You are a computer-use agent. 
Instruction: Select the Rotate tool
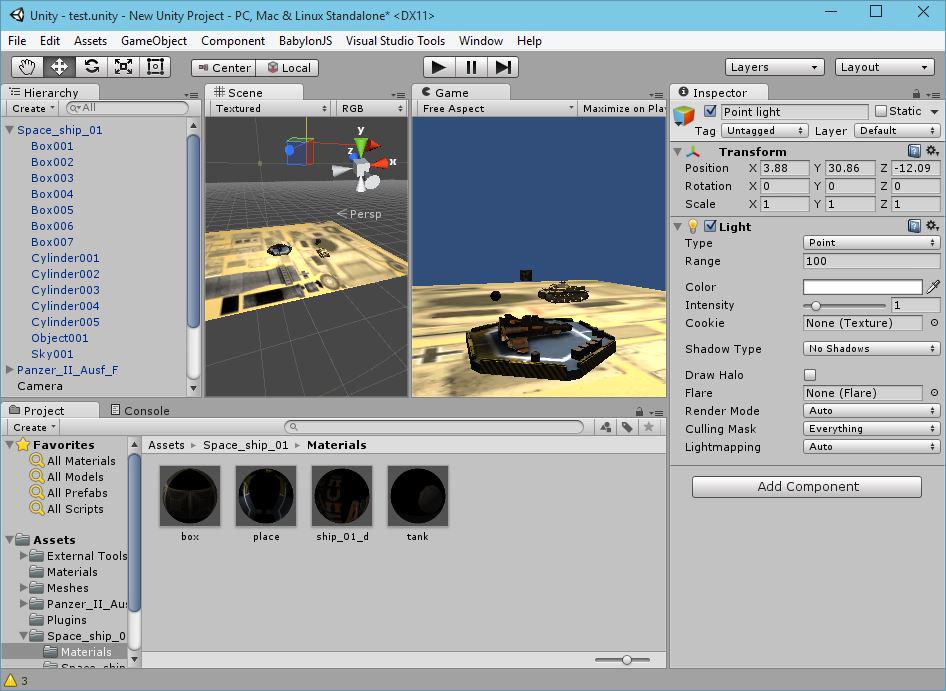tap(92, 67)
